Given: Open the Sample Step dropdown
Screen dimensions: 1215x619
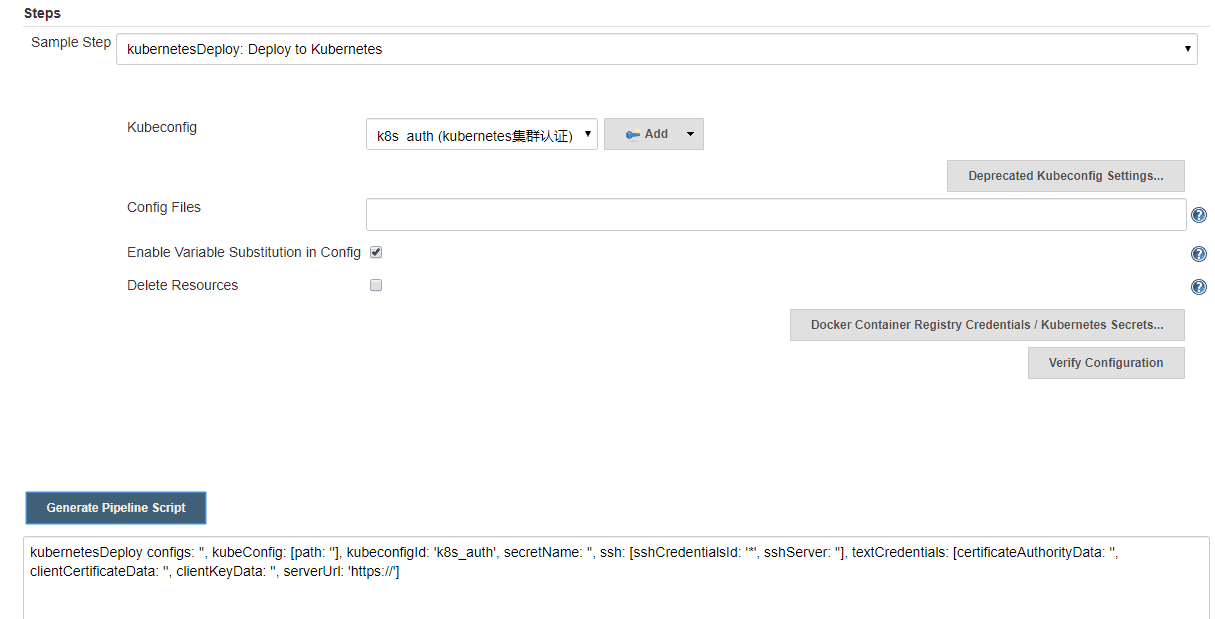Looking at the screenshot, I should tap(656, 49).
